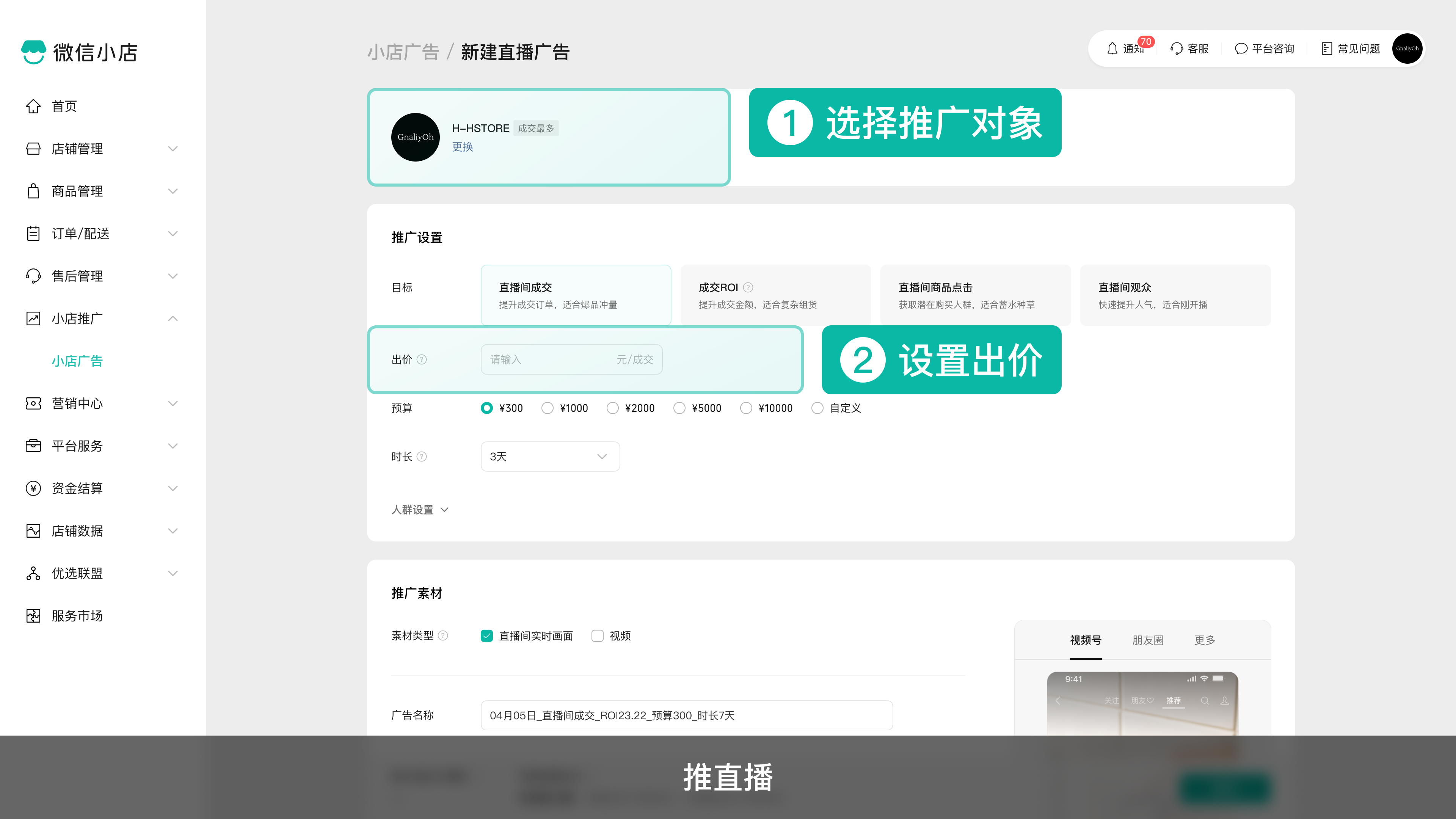Enable the 视频 material checkbox

coord(598,636)
